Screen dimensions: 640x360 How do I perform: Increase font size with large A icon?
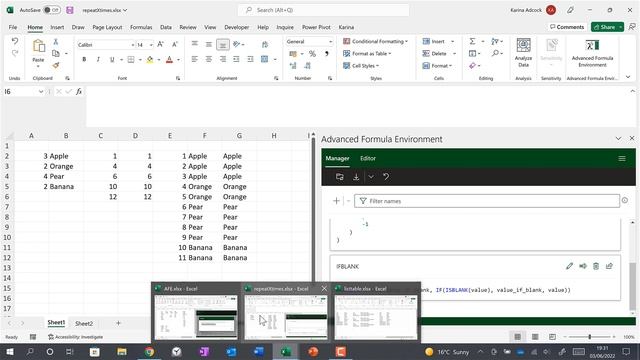click(x=160, y=44)
